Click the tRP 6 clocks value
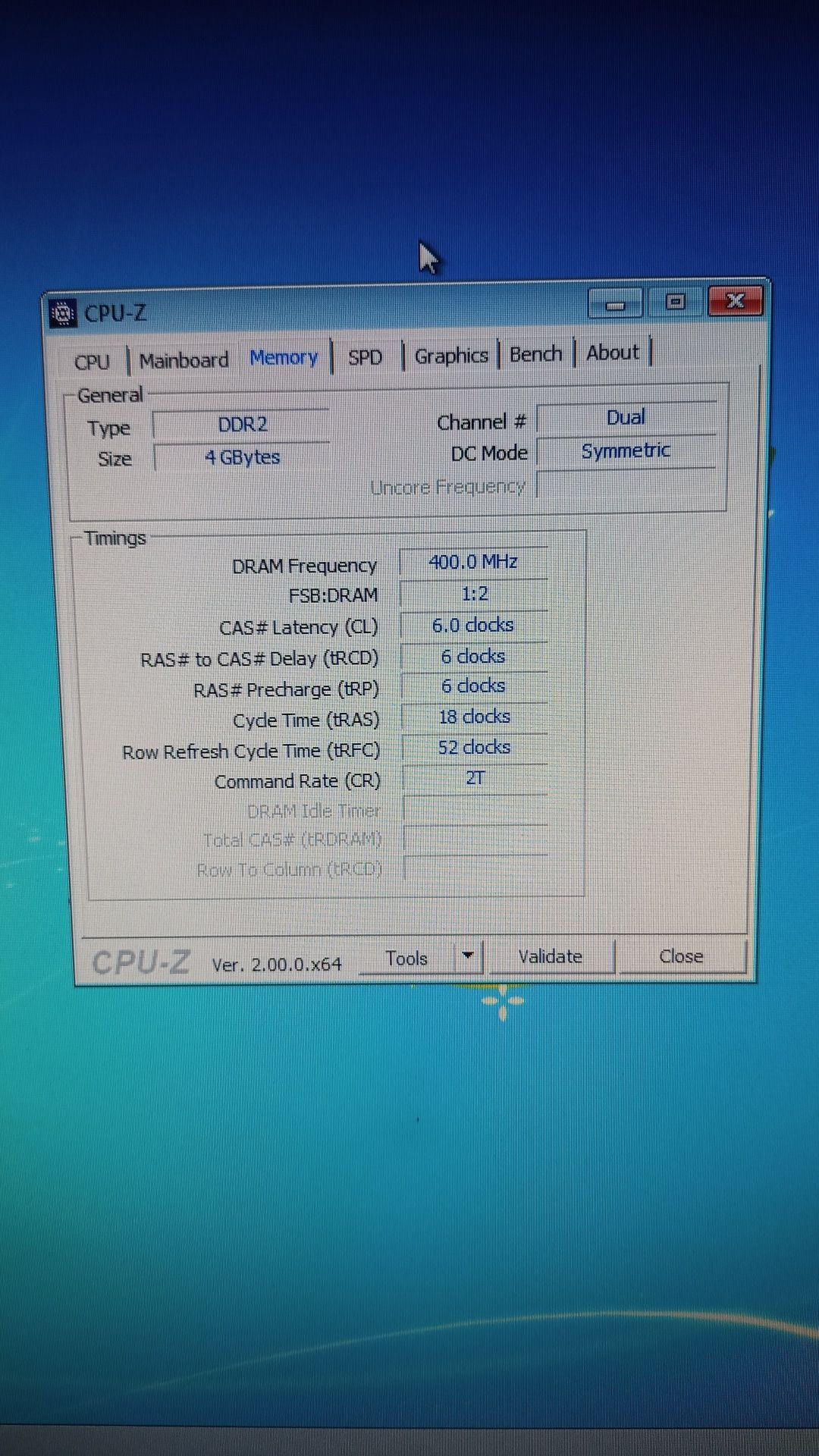This screenshot has width=819, height=1456. pos(473,686)
